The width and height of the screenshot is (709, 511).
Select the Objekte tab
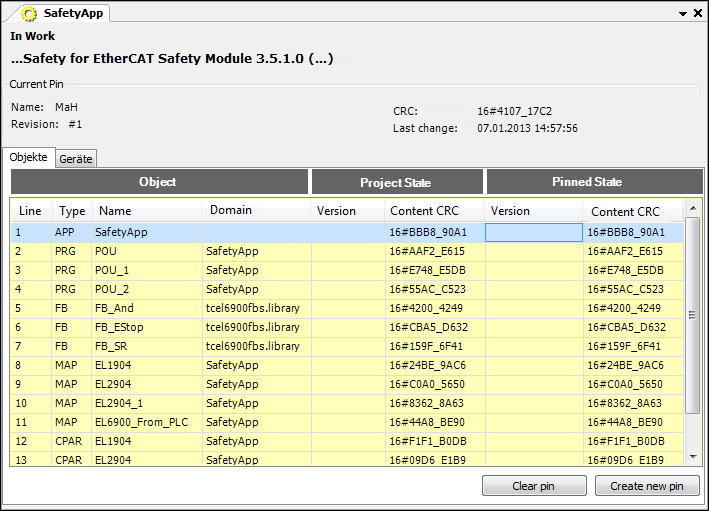(x=28, y=158)
